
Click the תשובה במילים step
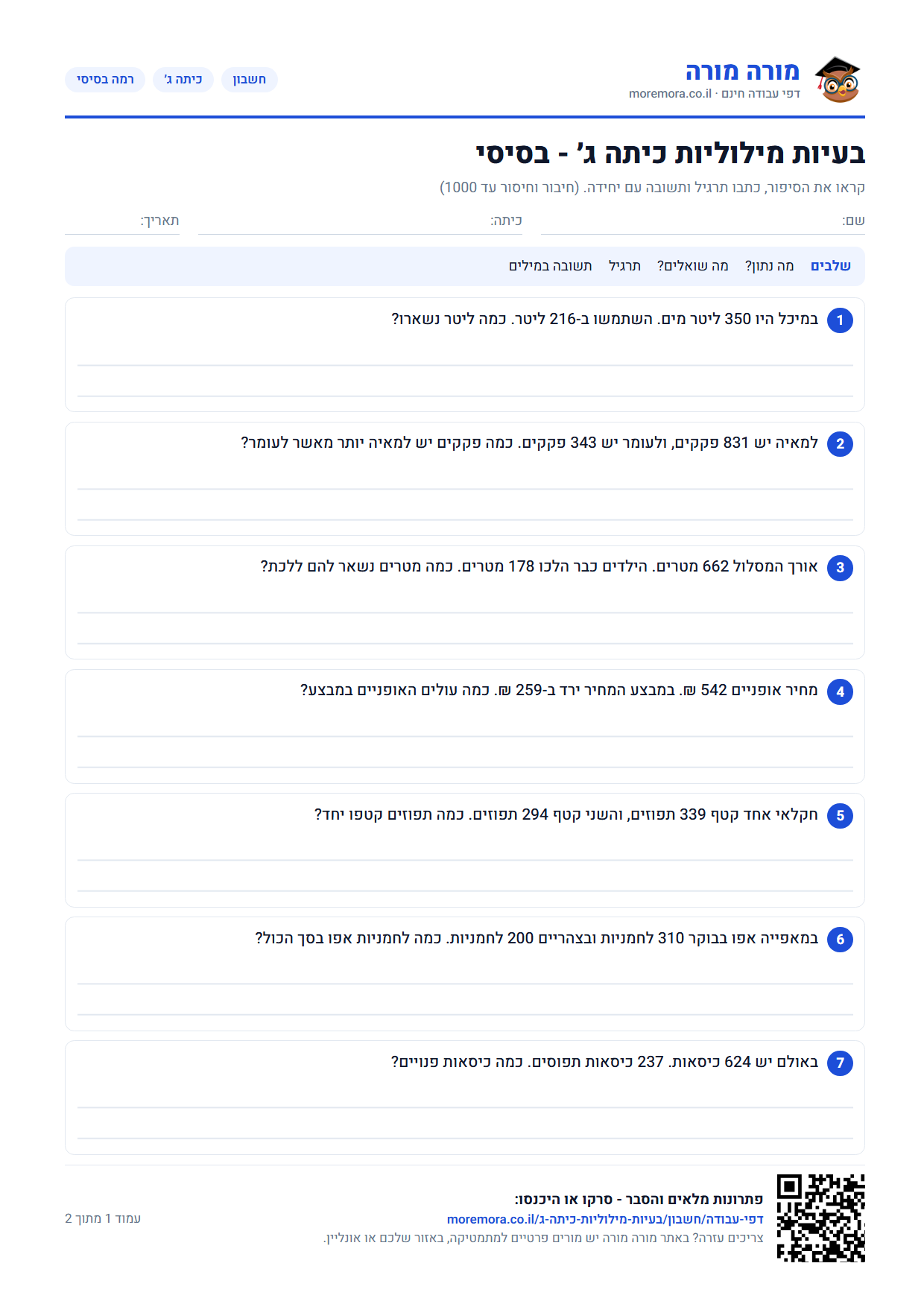click(x=551, y=266)
